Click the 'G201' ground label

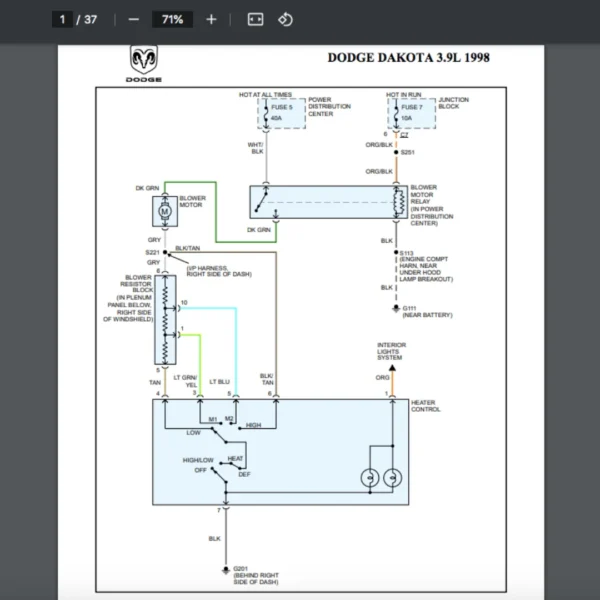click(240, 569)
